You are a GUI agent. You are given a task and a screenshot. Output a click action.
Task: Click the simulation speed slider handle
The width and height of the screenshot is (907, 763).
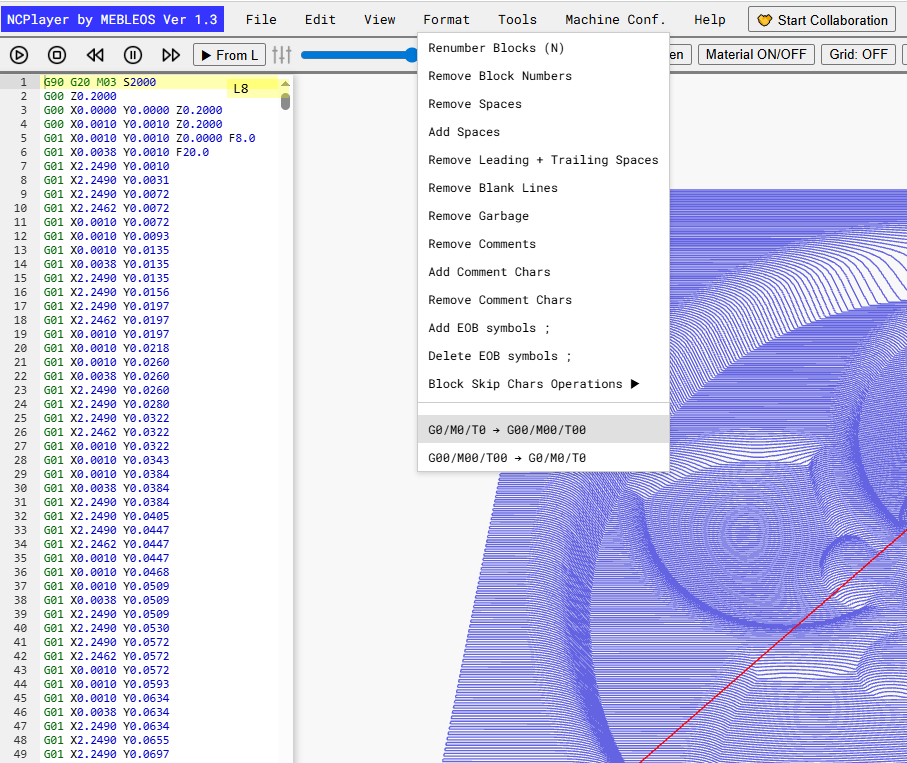(x=411, y=55)
